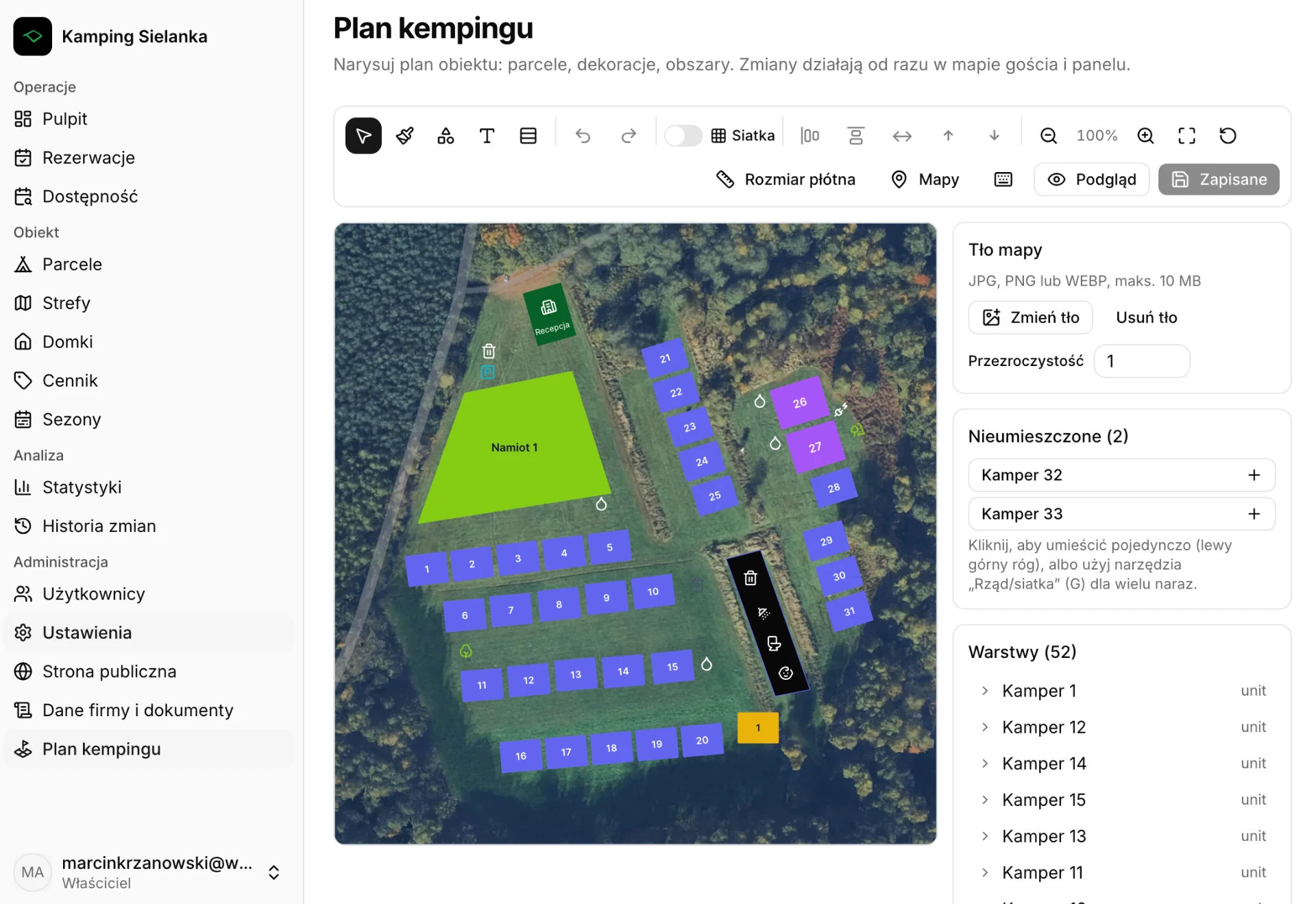
Task: Add Kamper 32 with its plus icon
Action: 1254,475
